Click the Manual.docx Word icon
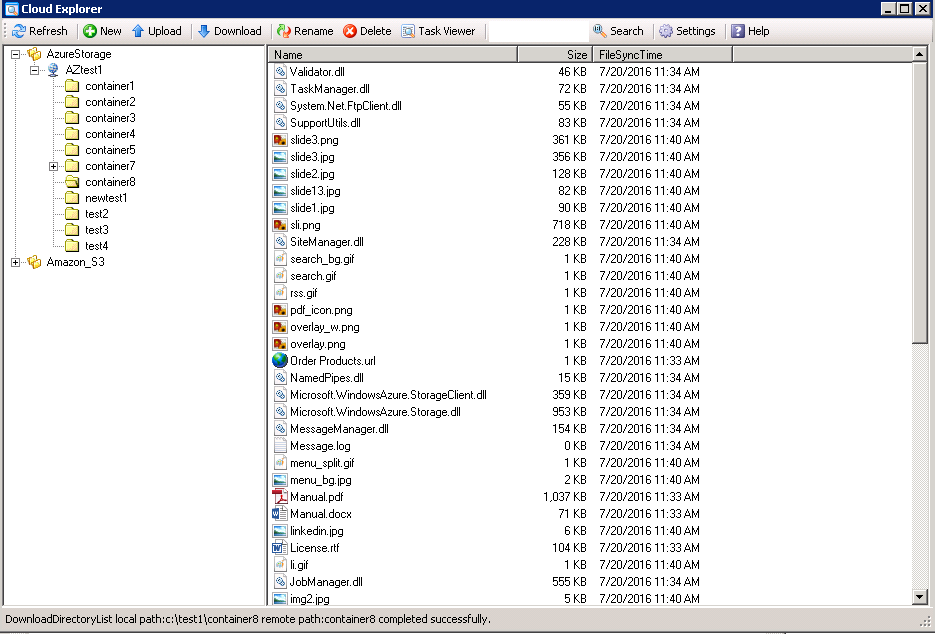 (x=280, y=514)
